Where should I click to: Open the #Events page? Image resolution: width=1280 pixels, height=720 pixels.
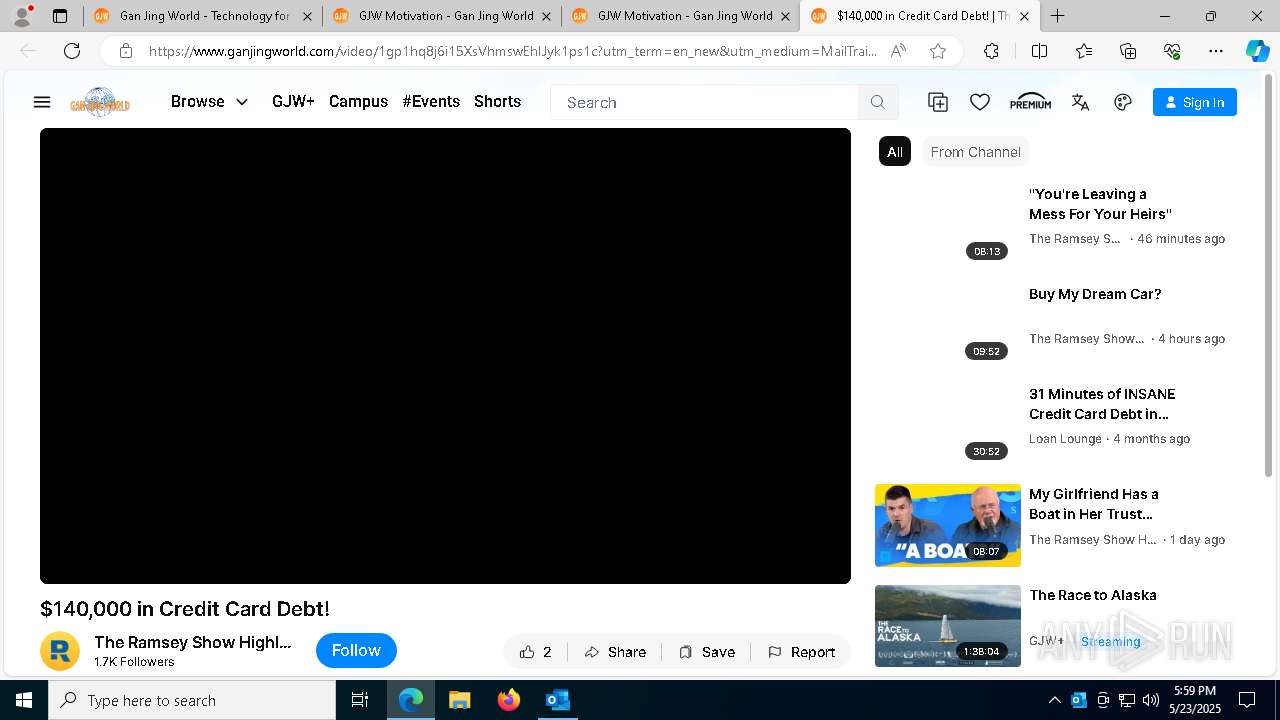431,102
